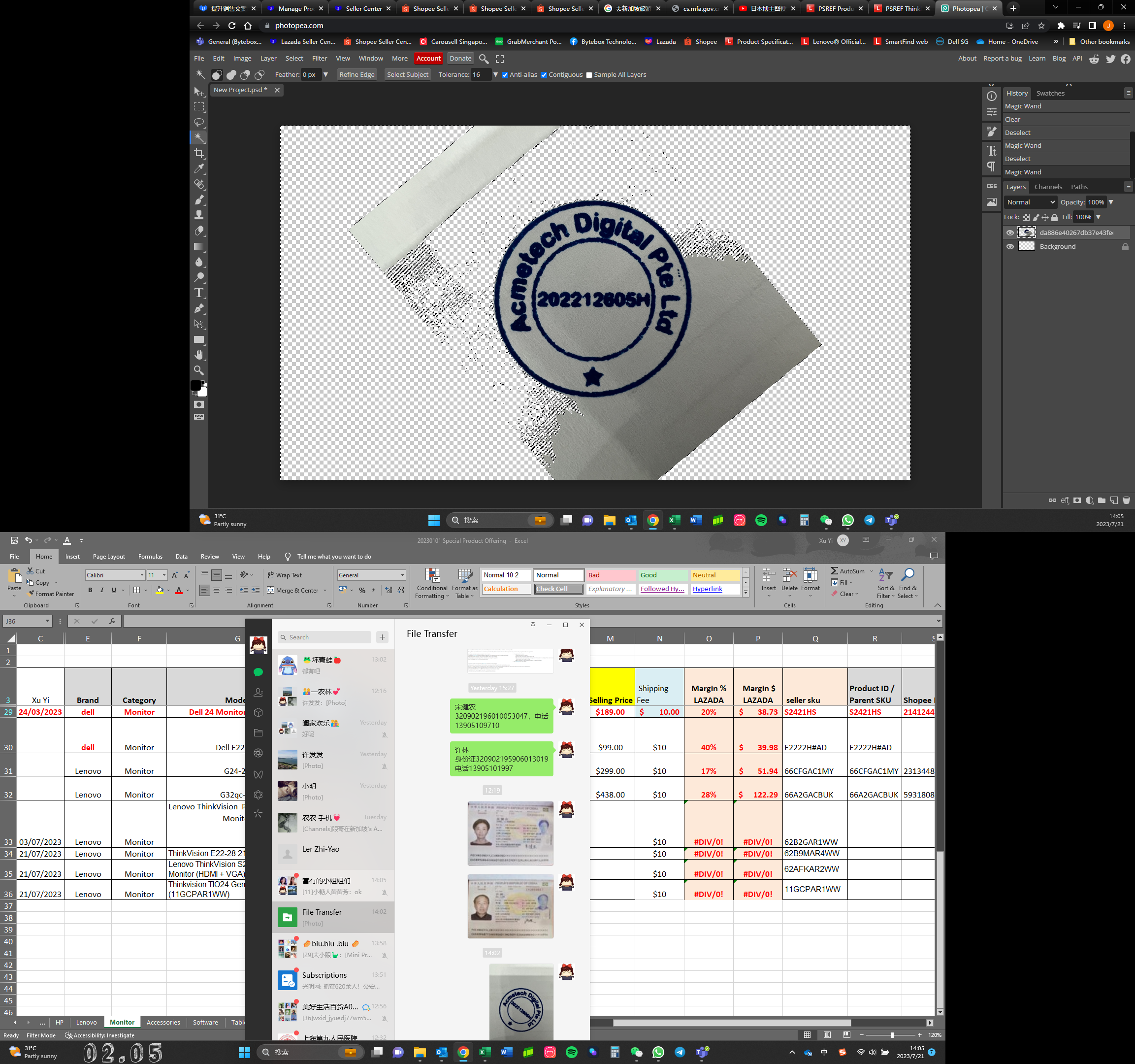Hide the Background layer eye icon

click(x=1010, y=247)
